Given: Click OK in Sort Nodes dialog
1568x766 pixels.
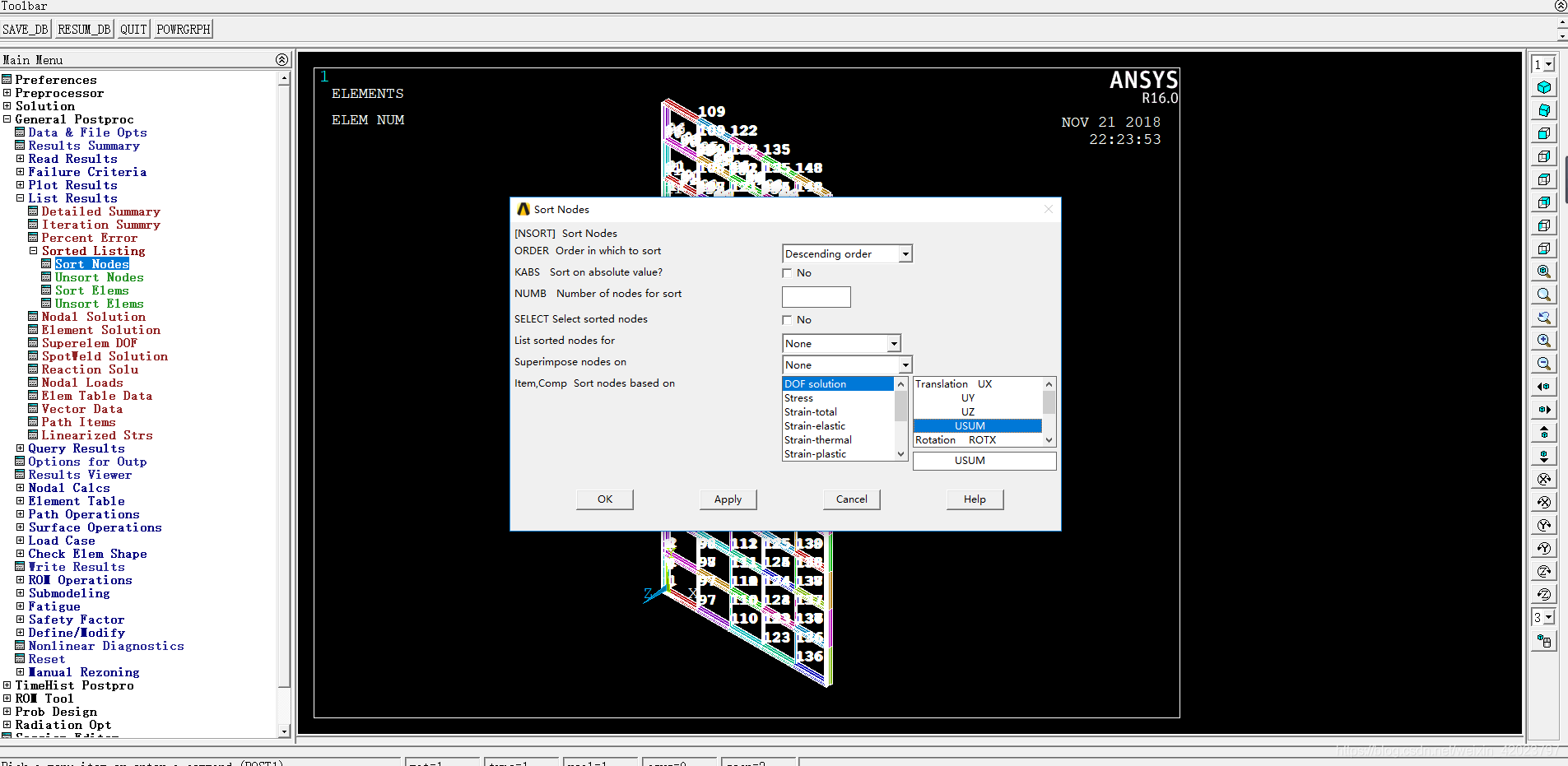Looking at the screenshot, I should 605,499.
